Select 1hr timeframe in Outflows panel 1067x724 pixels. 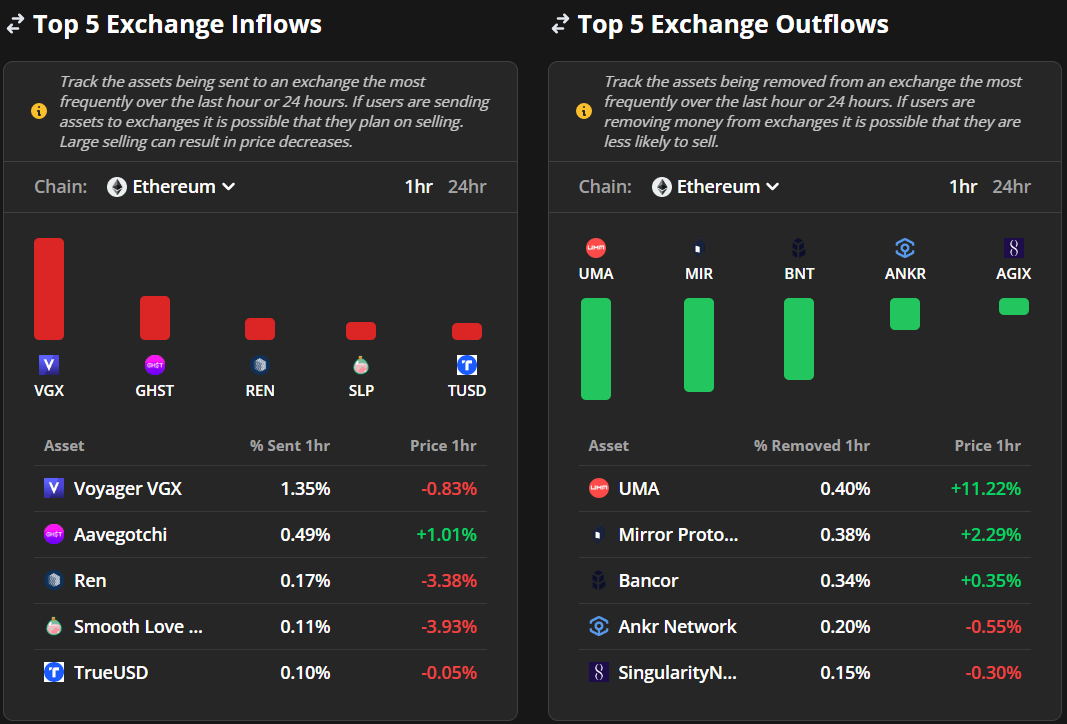pos(963,186)
